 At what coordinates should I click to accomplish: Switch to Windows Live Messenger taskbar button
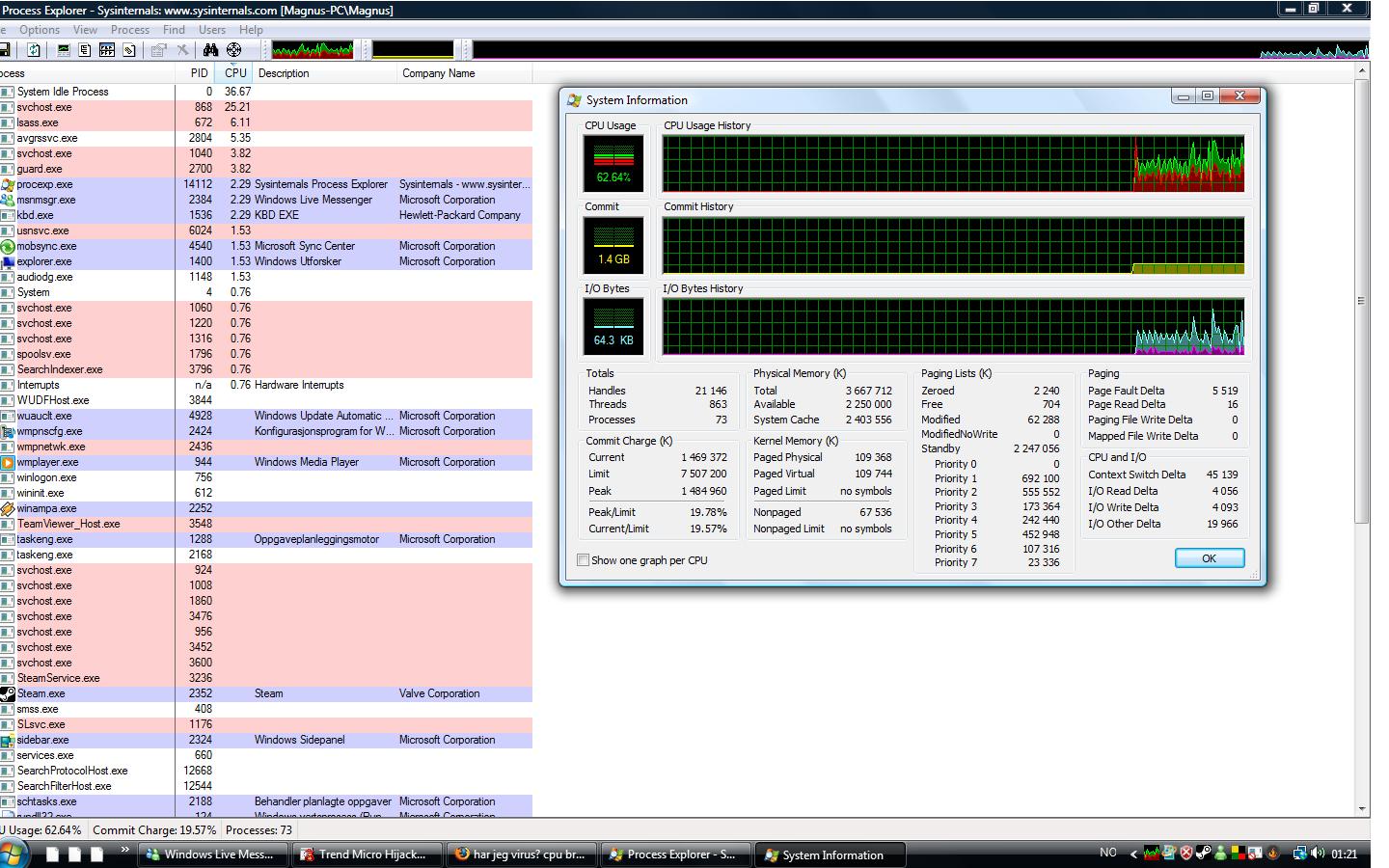[x=211, y=854]
